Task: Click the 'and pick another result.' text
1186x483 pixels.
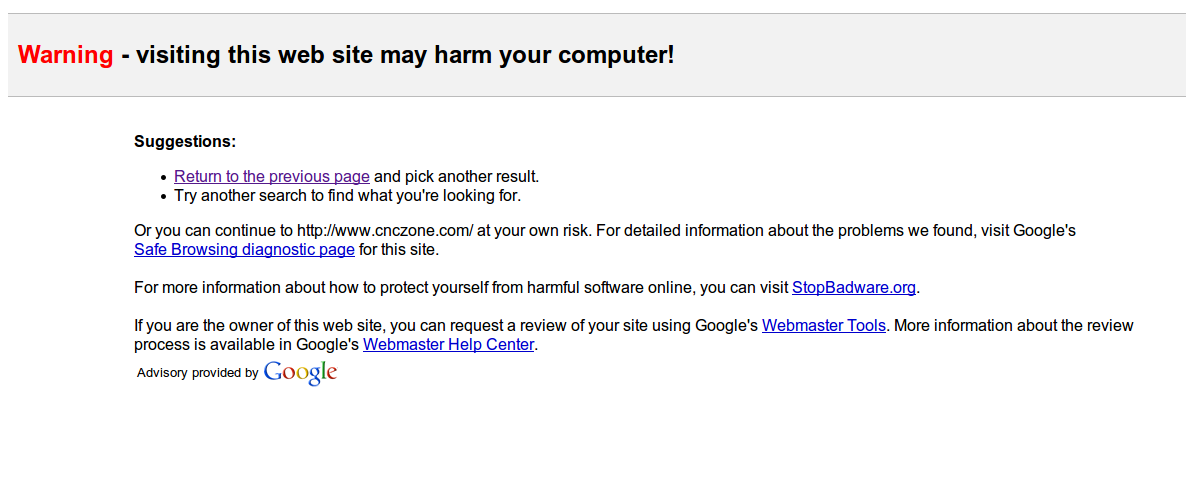Action: click(x=457, y=177)
